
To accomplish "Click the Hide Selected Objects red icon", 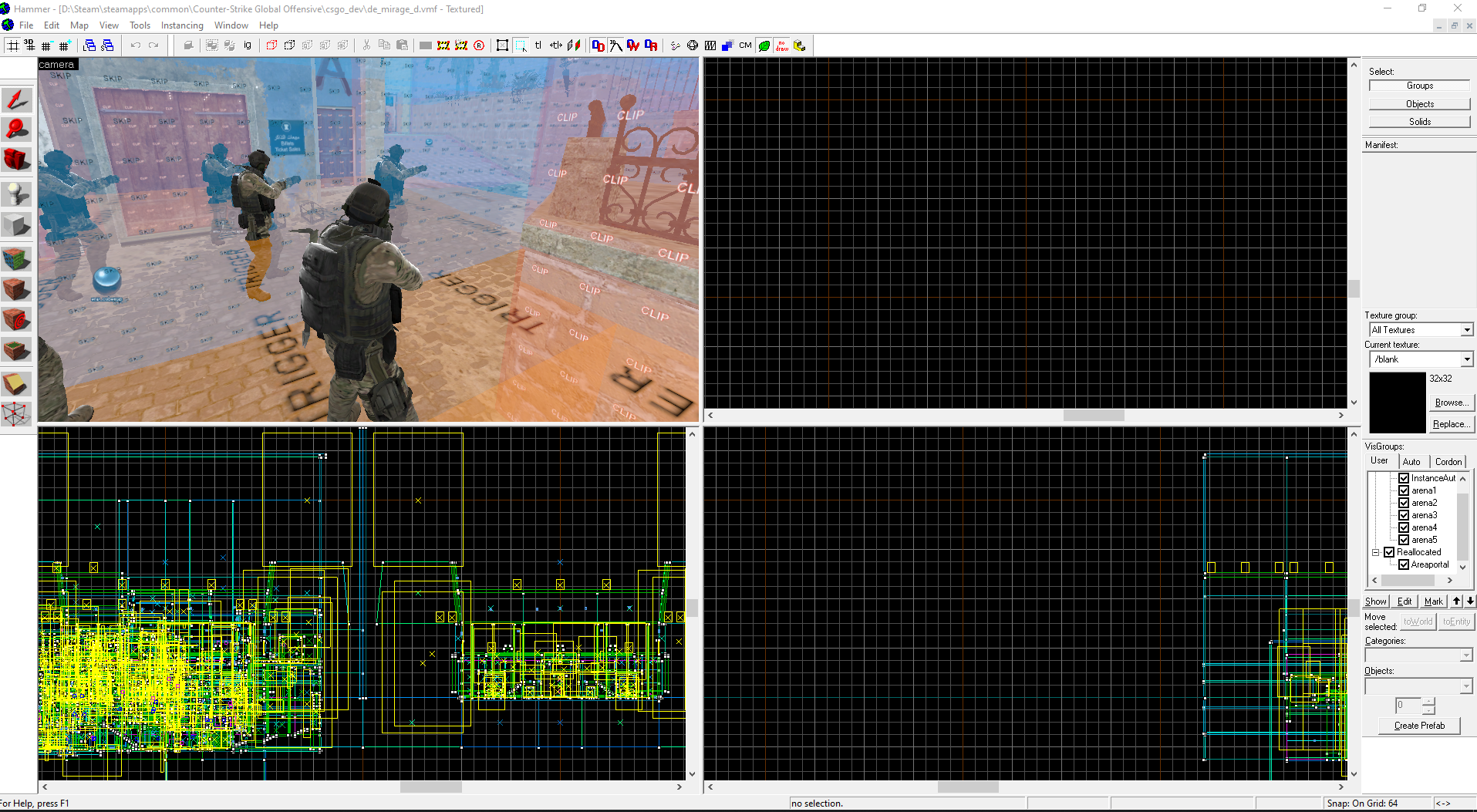I will pyautogui.click(x=271, y=45).
